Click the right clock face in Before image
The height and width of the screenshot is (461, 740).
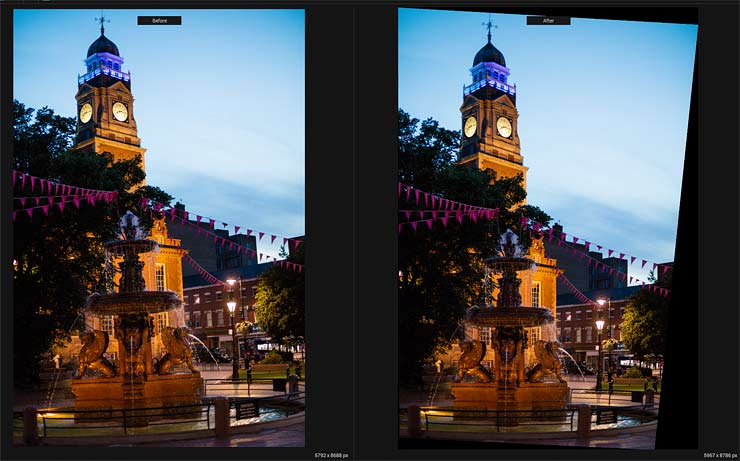(120, 111)
